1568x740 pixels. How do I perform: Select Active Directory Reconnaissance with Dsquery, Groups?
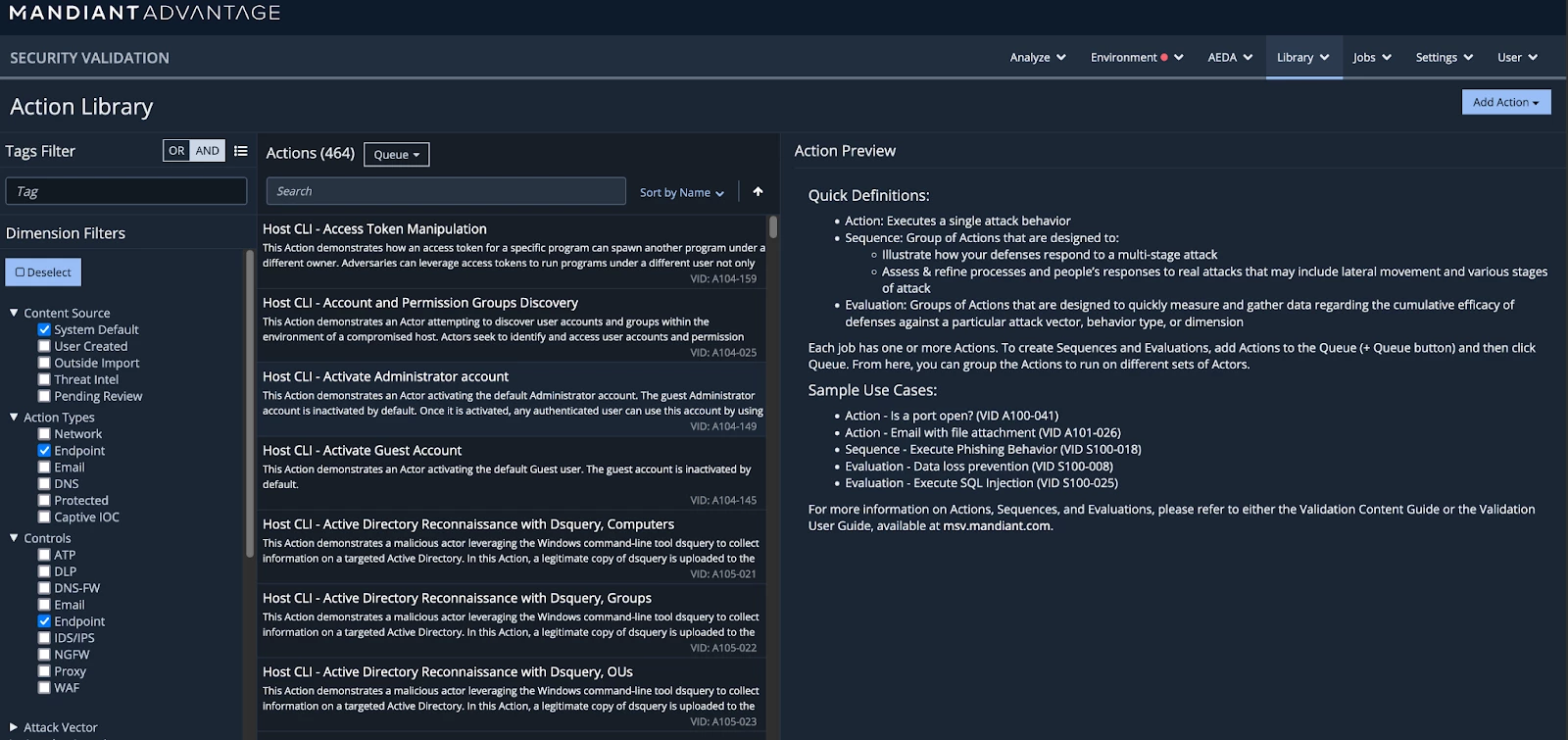[x=514, y=621]
